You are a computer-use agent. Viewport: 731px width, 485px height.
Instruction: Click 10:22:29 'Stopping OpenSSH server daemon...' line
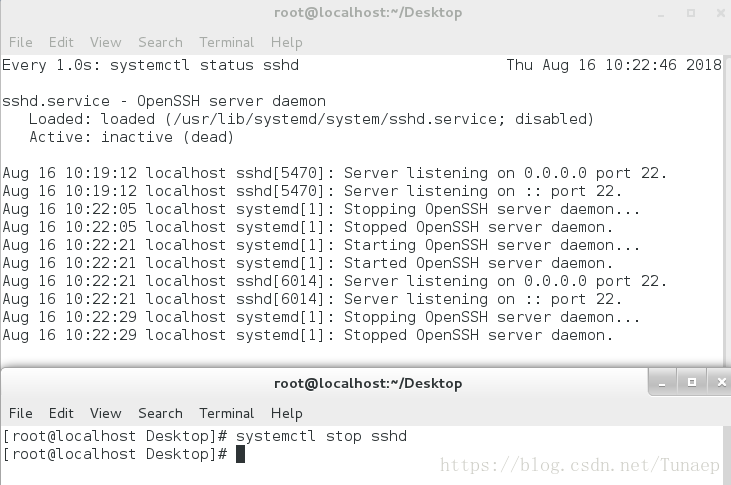click(x=321, y=317)
